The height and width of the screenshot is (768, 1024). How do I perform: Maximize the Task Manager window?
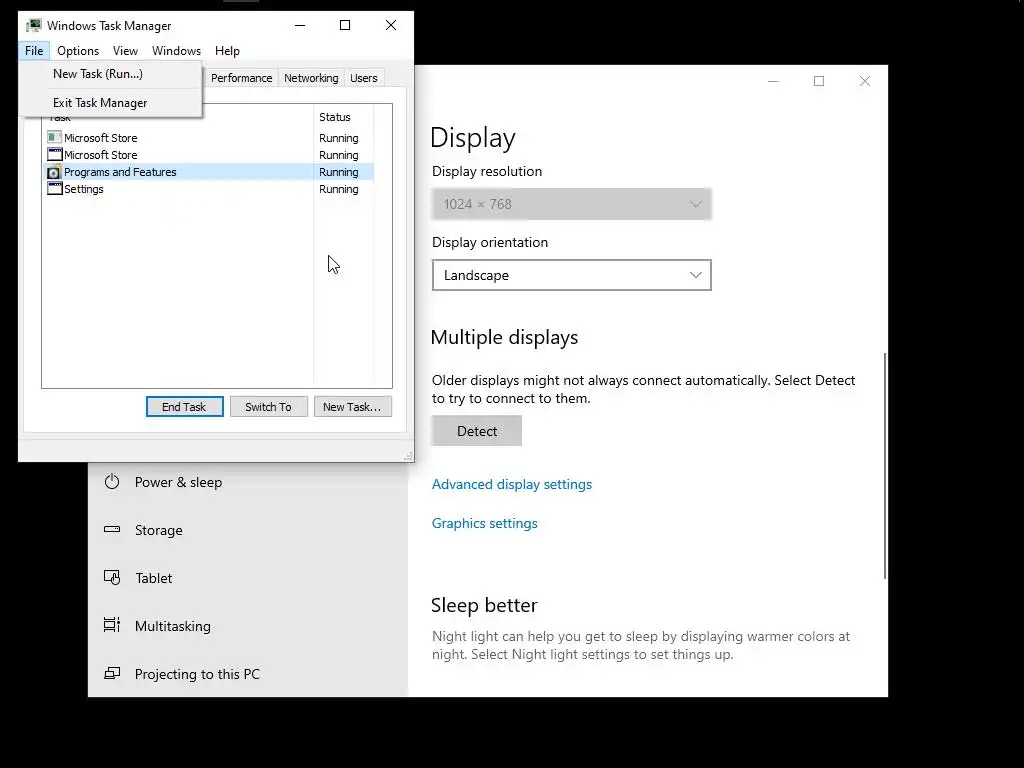345,25
